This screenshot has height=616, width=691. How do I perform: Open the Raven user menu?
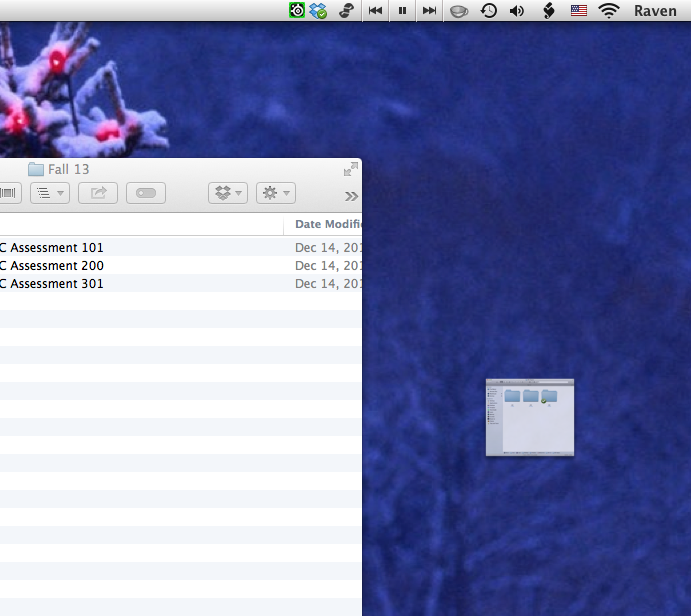655,11
